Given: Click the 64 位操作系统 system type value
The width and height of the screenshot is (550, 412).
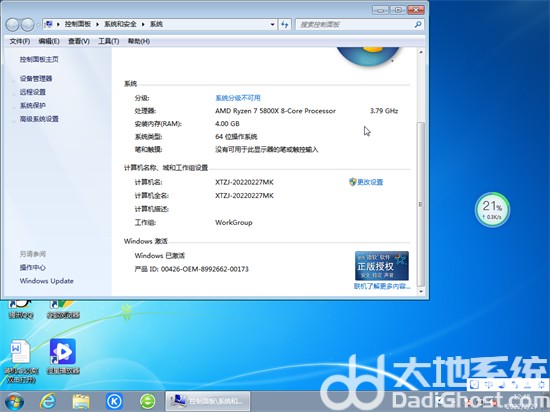Looking at the screenshot, I should [236, 137].
